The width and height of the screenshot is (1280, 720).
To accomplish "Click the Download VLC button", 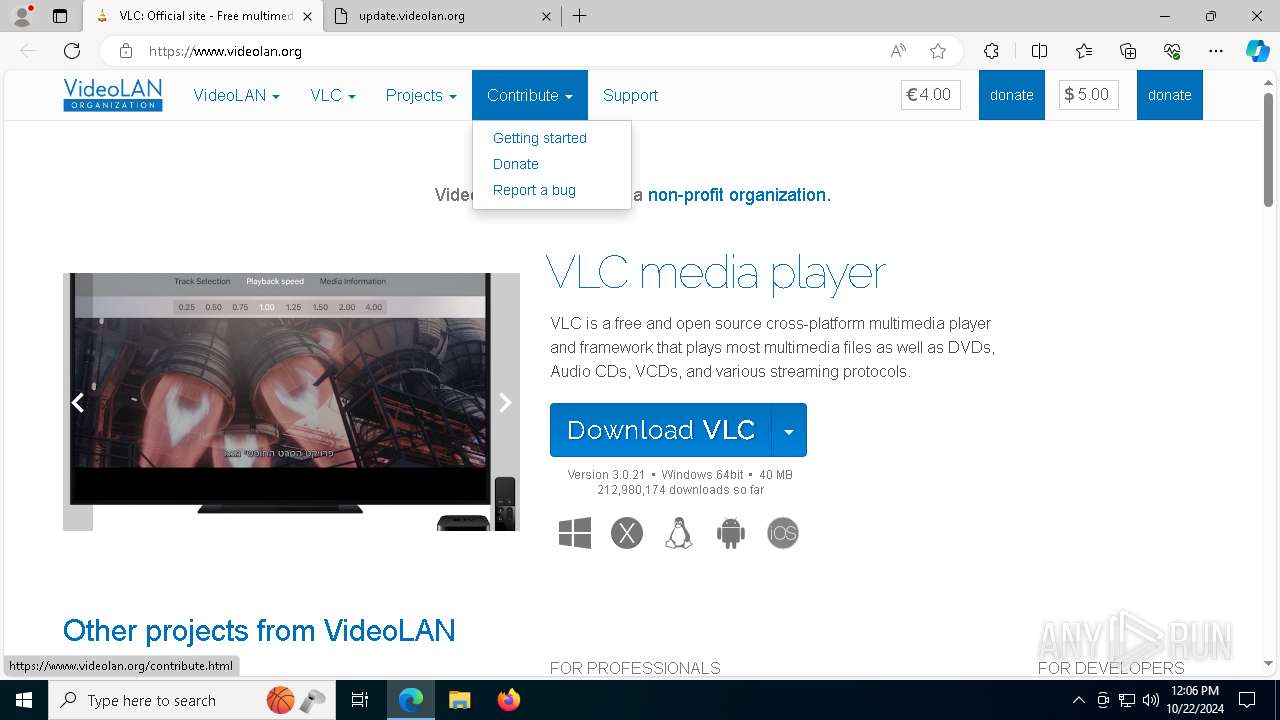I will click(661, 430).
